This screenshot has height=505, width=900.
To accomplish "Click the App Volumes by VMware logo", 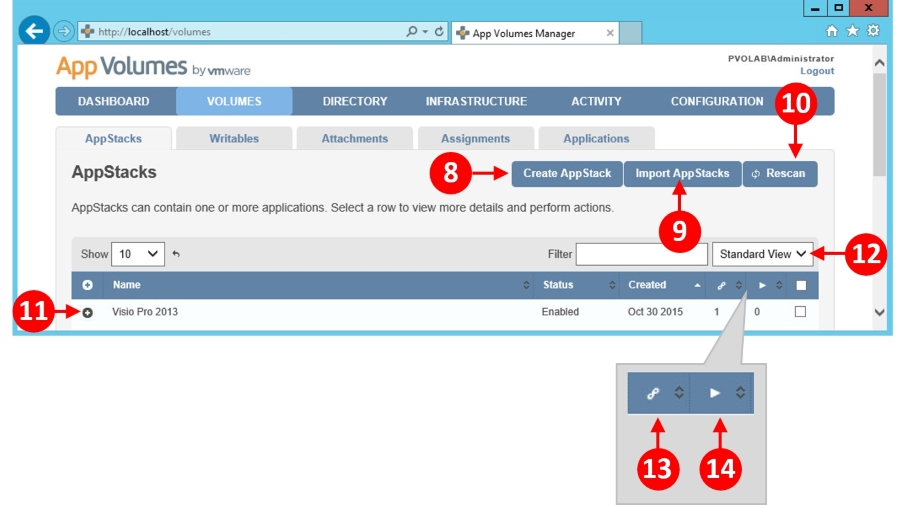I will pos(153,67).
